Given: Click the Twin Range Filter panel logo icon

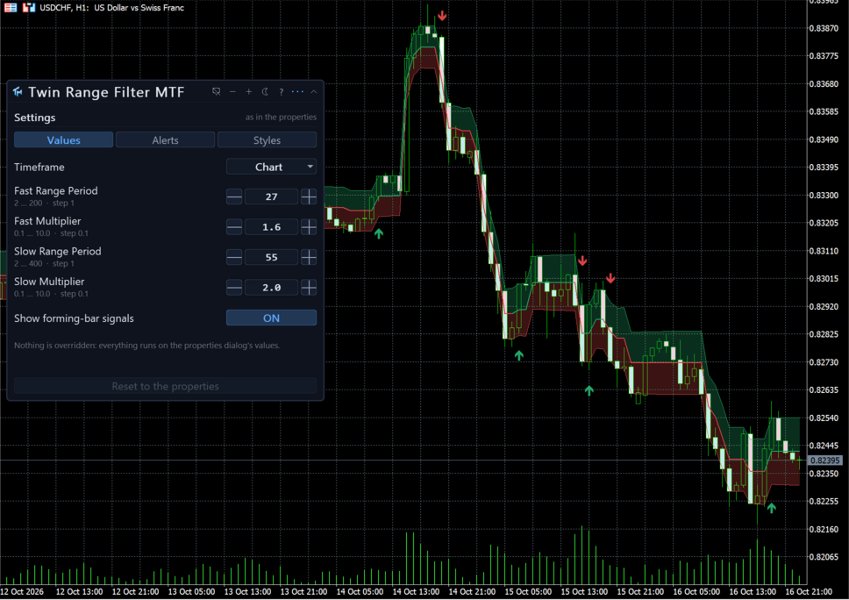Looking at the screenshot, I should coord(18,92).
